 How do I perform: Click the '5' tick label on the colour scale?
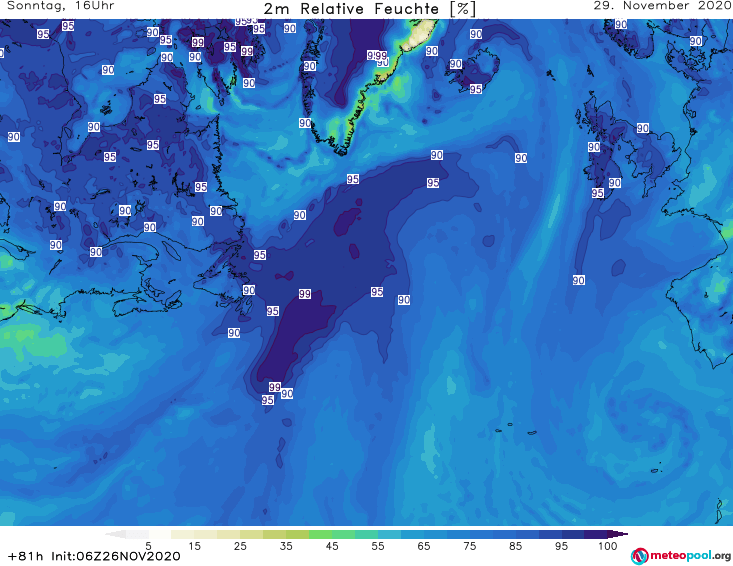point(149,546)
